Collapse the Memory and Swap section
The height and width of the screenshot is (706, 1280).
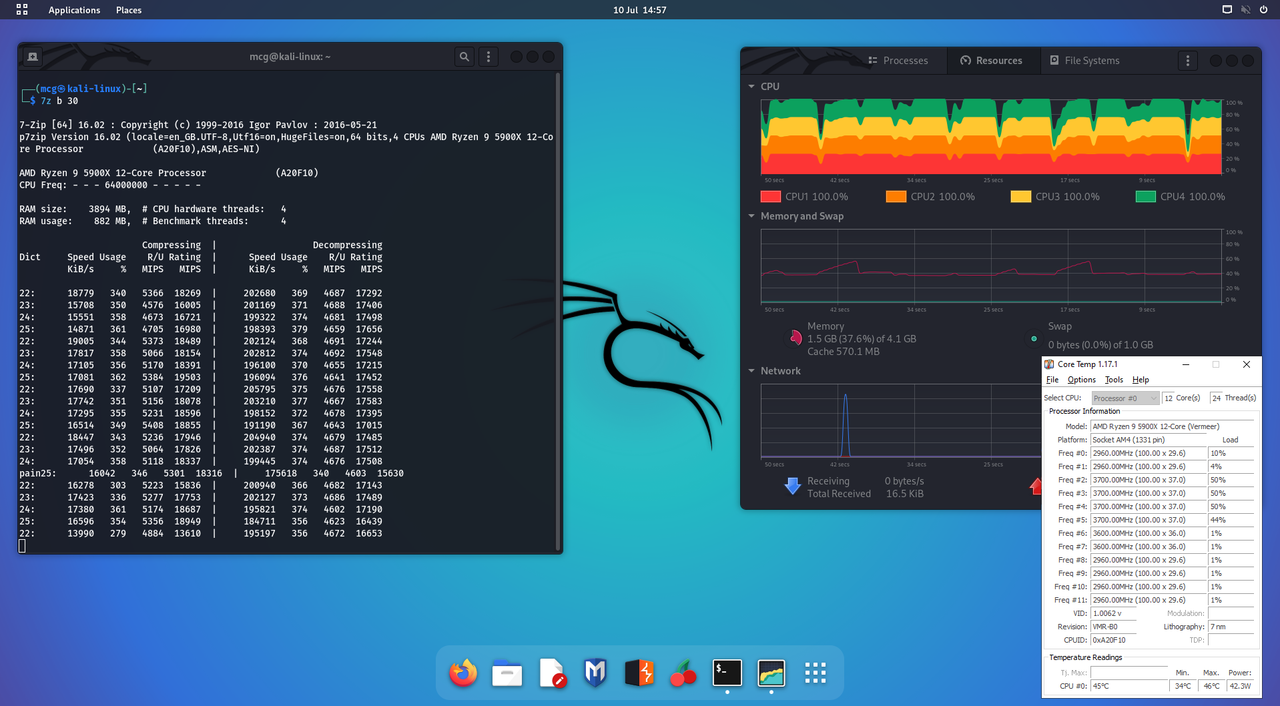click(752, 216)
